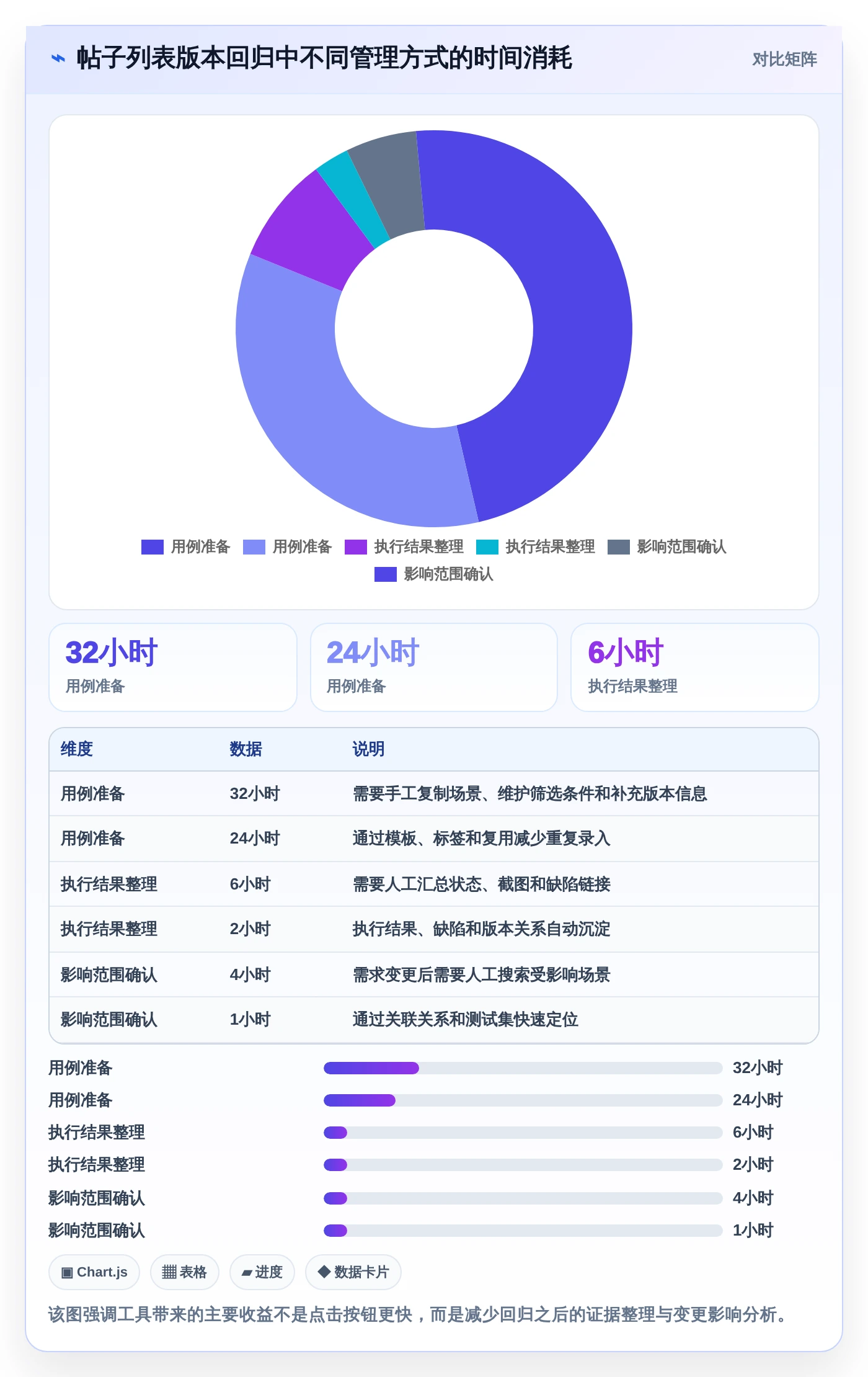Viewport: 868px width, 1377px height.
Task: Click the 6小时 cell in the table
Action: tap(250, 885)
